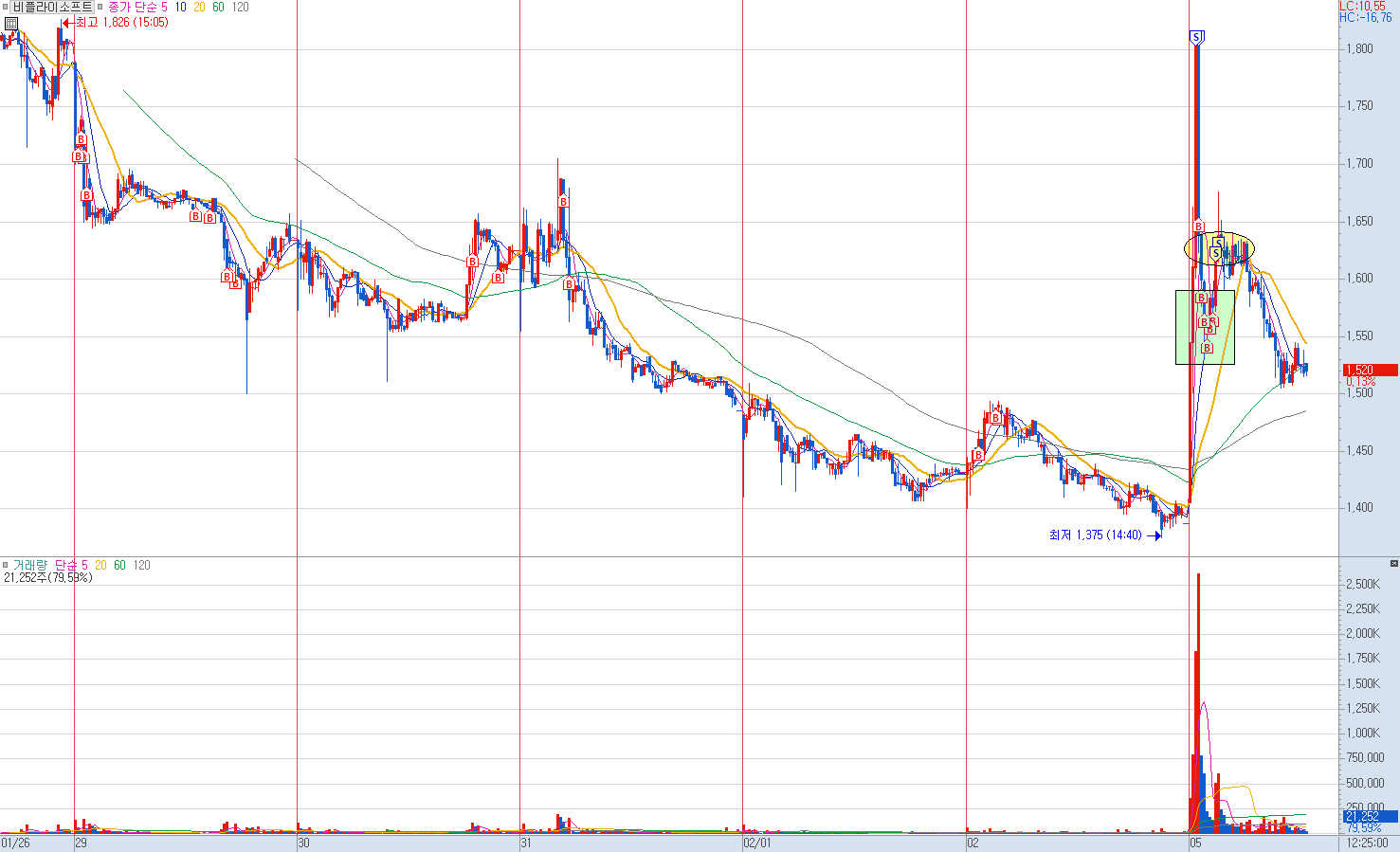This screenshot has width=1400, height=852.
Task: Click the 최고 1,826 (15:05) high label
Action: (121, 22)
